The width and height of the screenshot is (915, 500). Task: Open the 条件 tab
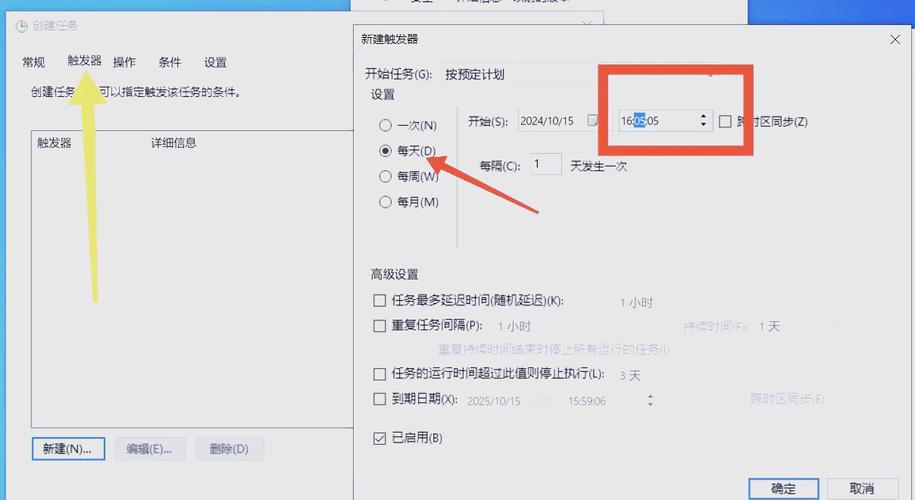(x=170, y=62)
